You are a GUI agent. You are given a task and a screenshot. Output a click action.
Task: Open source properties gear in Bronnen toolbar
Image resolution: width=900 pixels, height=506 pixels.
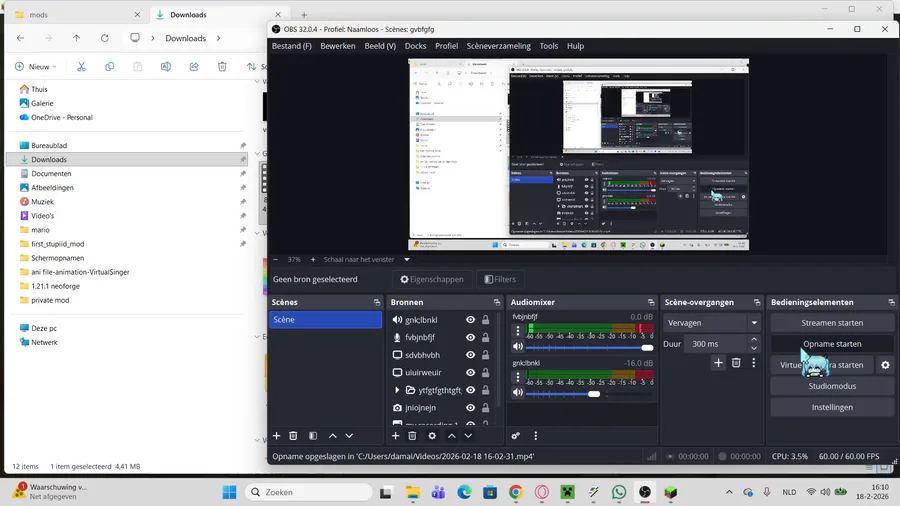click(x=432, y=436)
